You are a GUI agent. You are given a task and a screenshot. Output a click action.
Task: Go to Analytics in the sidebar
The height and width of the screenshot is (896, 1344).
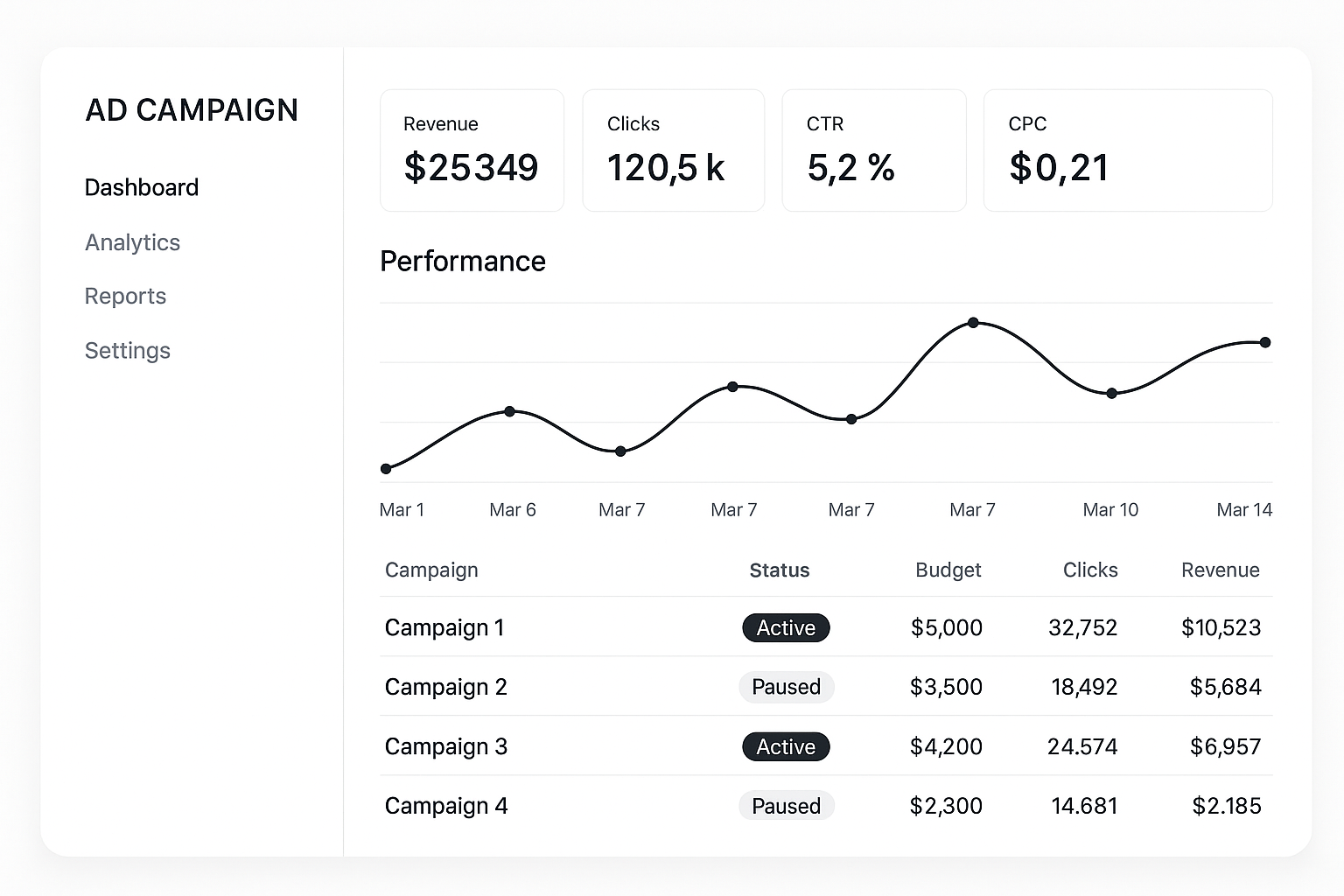(x=132, y=242)
